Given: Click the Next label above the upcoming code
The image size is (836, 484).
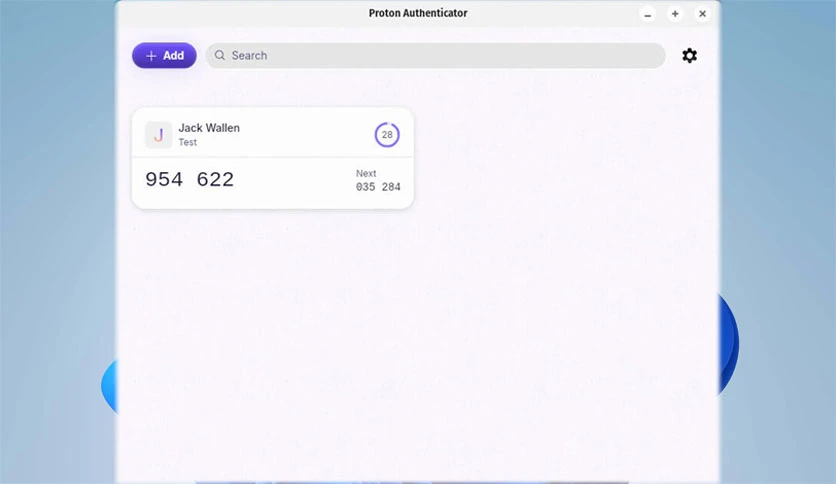Looking at the screenshot, I should [x=366, y=173].
